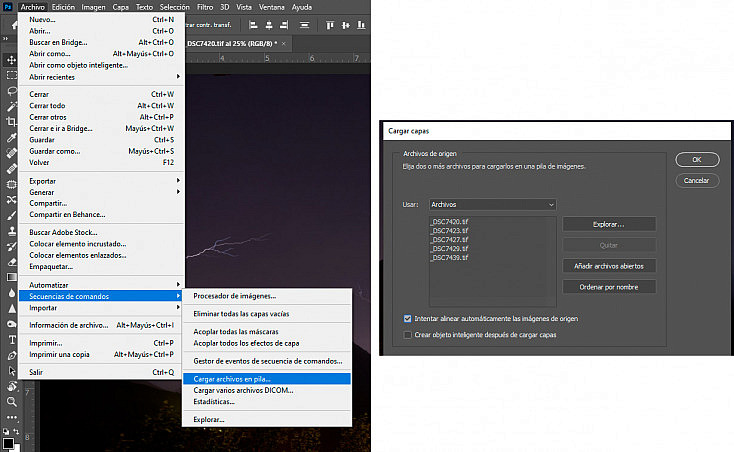
Task: Select the Zoom magnifier tool
Action: [11, 401]
